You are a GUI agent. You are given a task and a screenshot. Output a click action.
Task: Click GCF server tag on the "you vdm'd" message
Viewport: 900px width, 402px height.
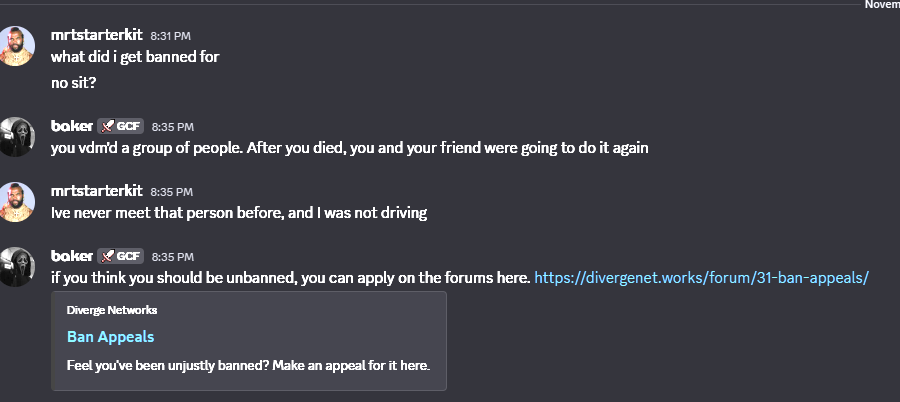[x=121, y=126]
